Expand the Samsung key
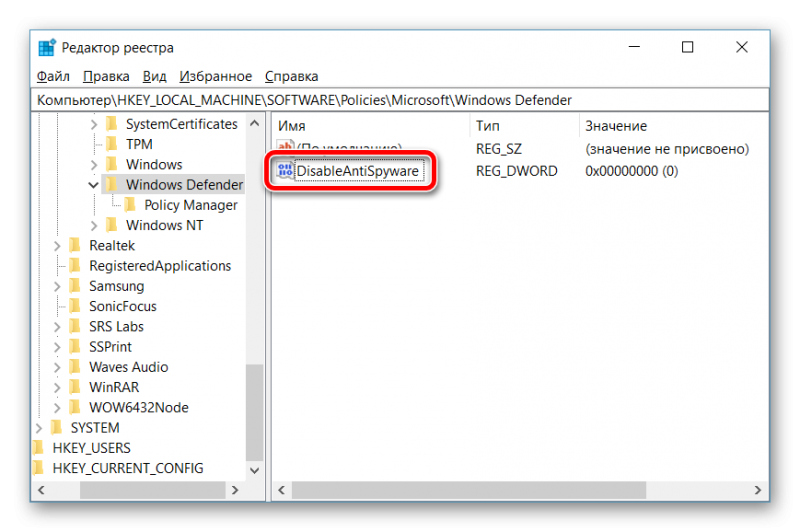 [57, 286]
